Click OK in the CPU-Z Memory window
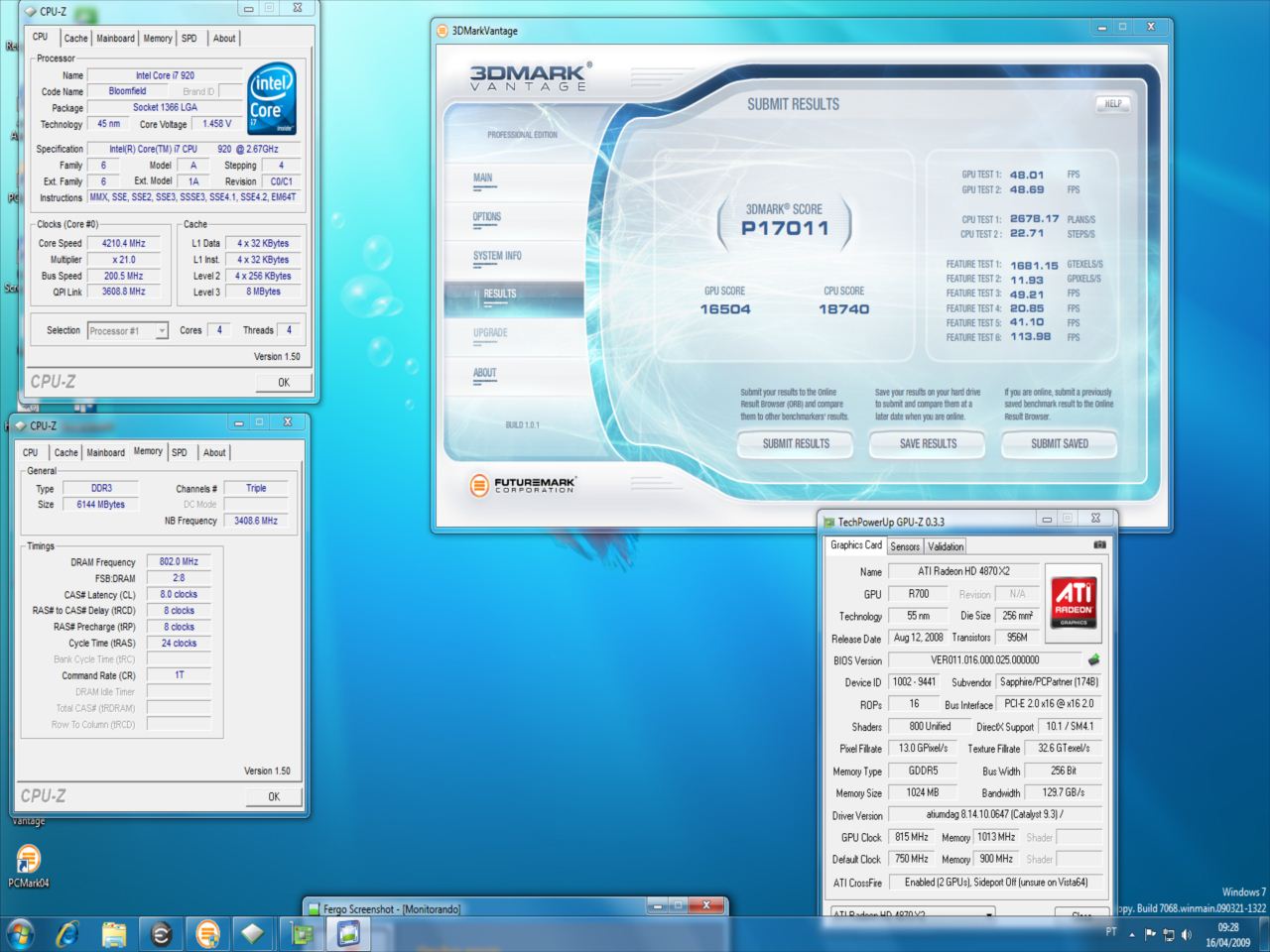The image size is (1270, 952). (x=274, y=796)
